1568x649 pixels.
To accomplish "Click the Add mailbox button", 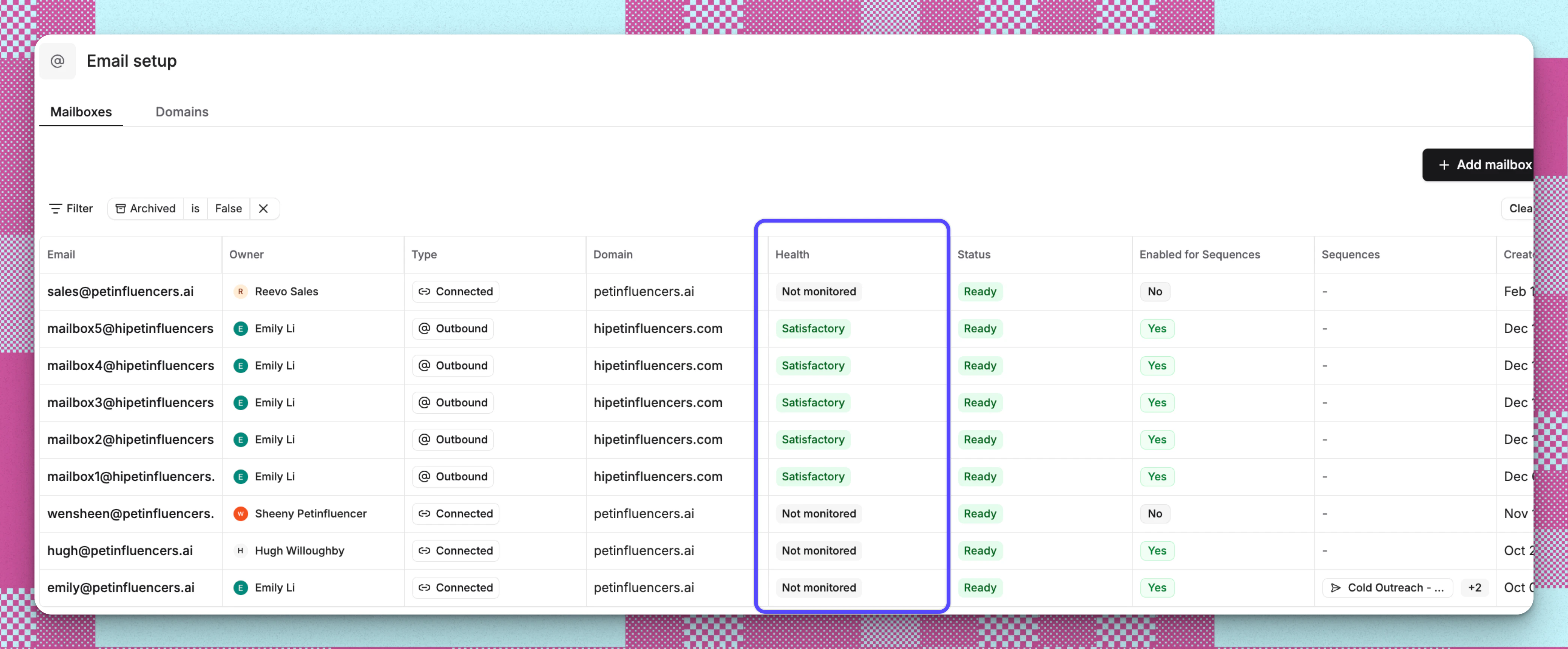I will click(x=1486, y=164).
